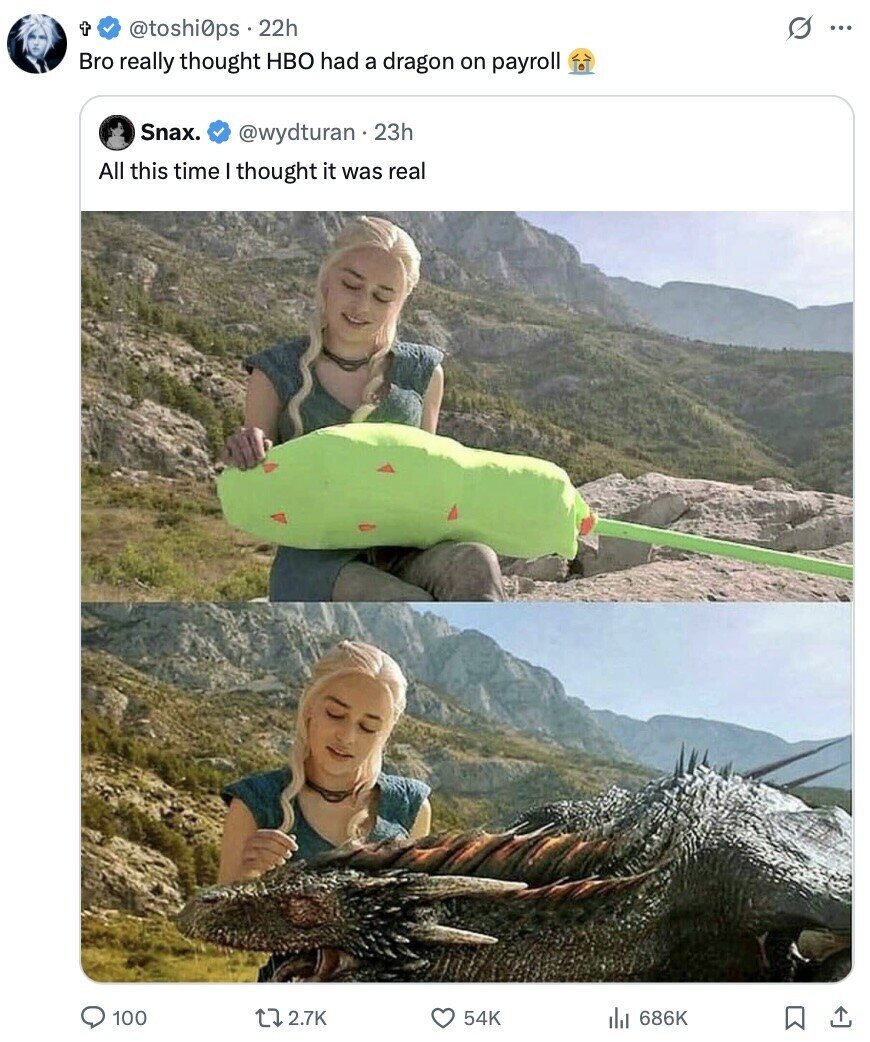View post analytics bar chart icon
This screenshot has height=1042, width=870.
pos(619,1017)
